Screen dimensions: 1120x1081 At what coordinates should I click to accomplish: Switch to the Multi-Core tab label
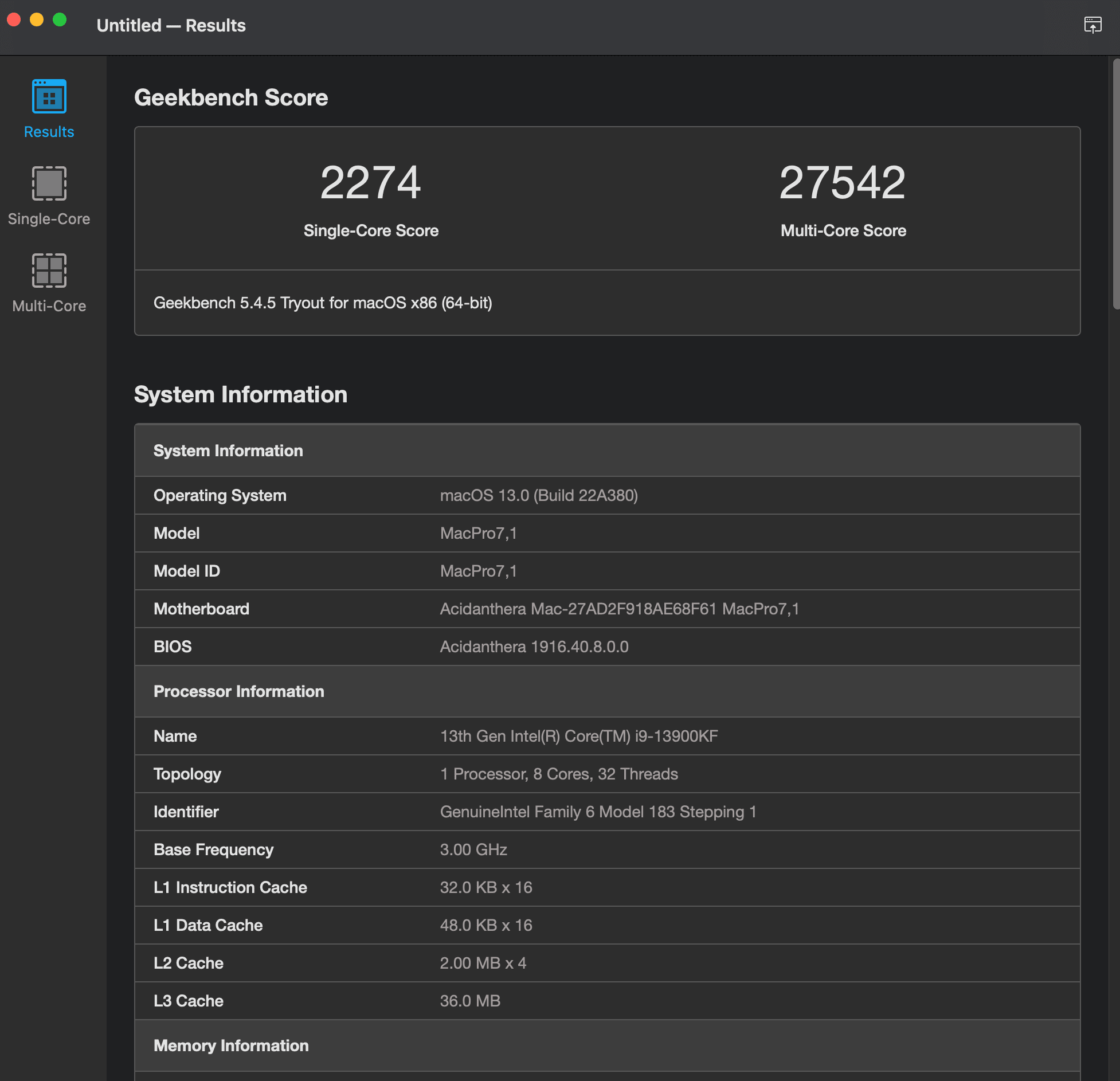tap(49, 306)
